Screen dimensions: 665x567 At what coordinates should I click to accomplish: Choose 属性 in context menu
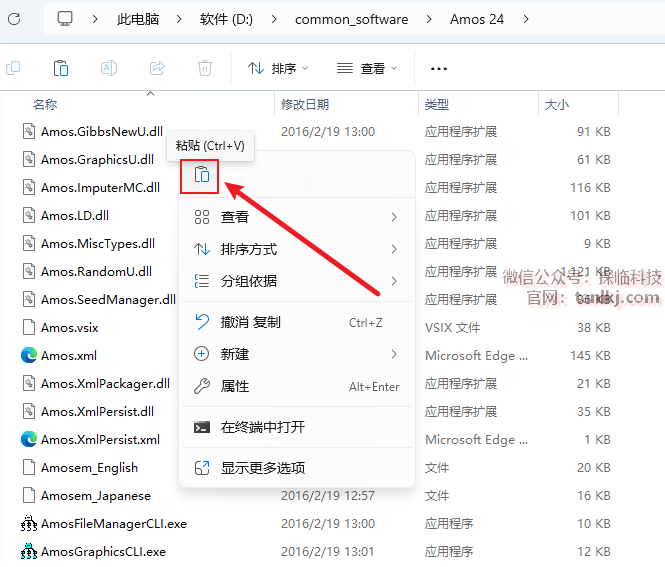point(296,386)
